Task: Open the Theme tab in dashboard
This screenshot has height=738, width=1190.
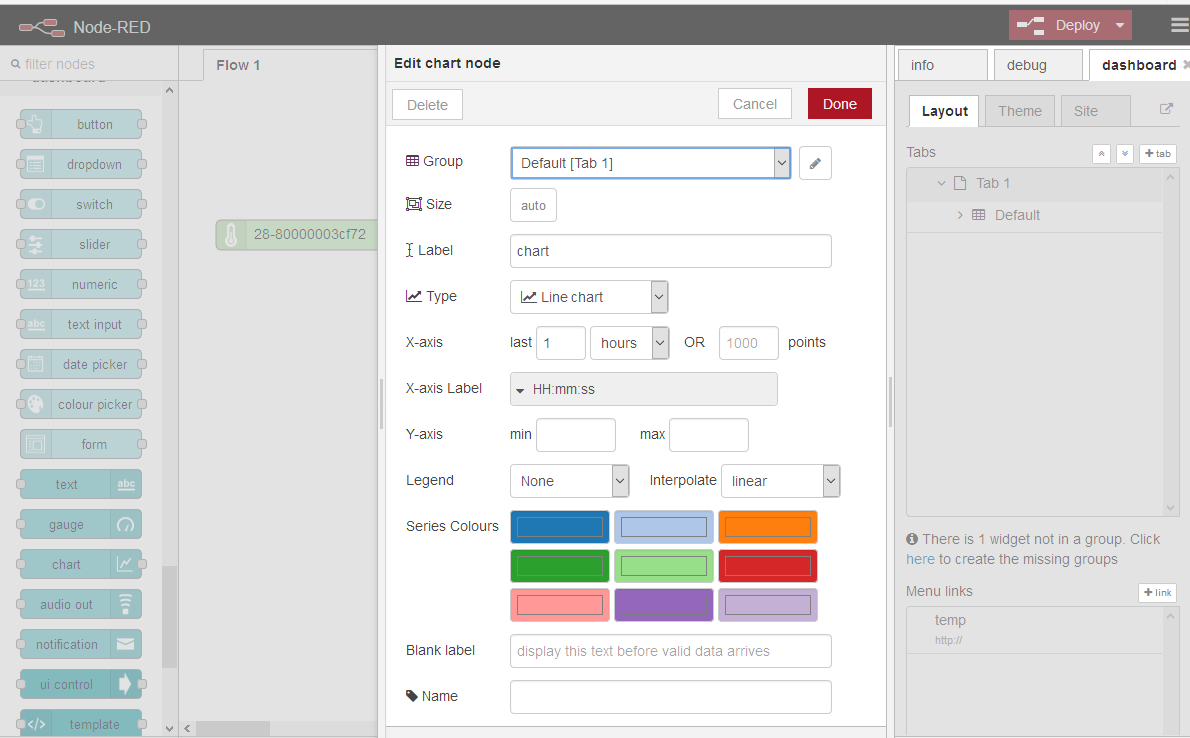Action: pos(1019,111)
